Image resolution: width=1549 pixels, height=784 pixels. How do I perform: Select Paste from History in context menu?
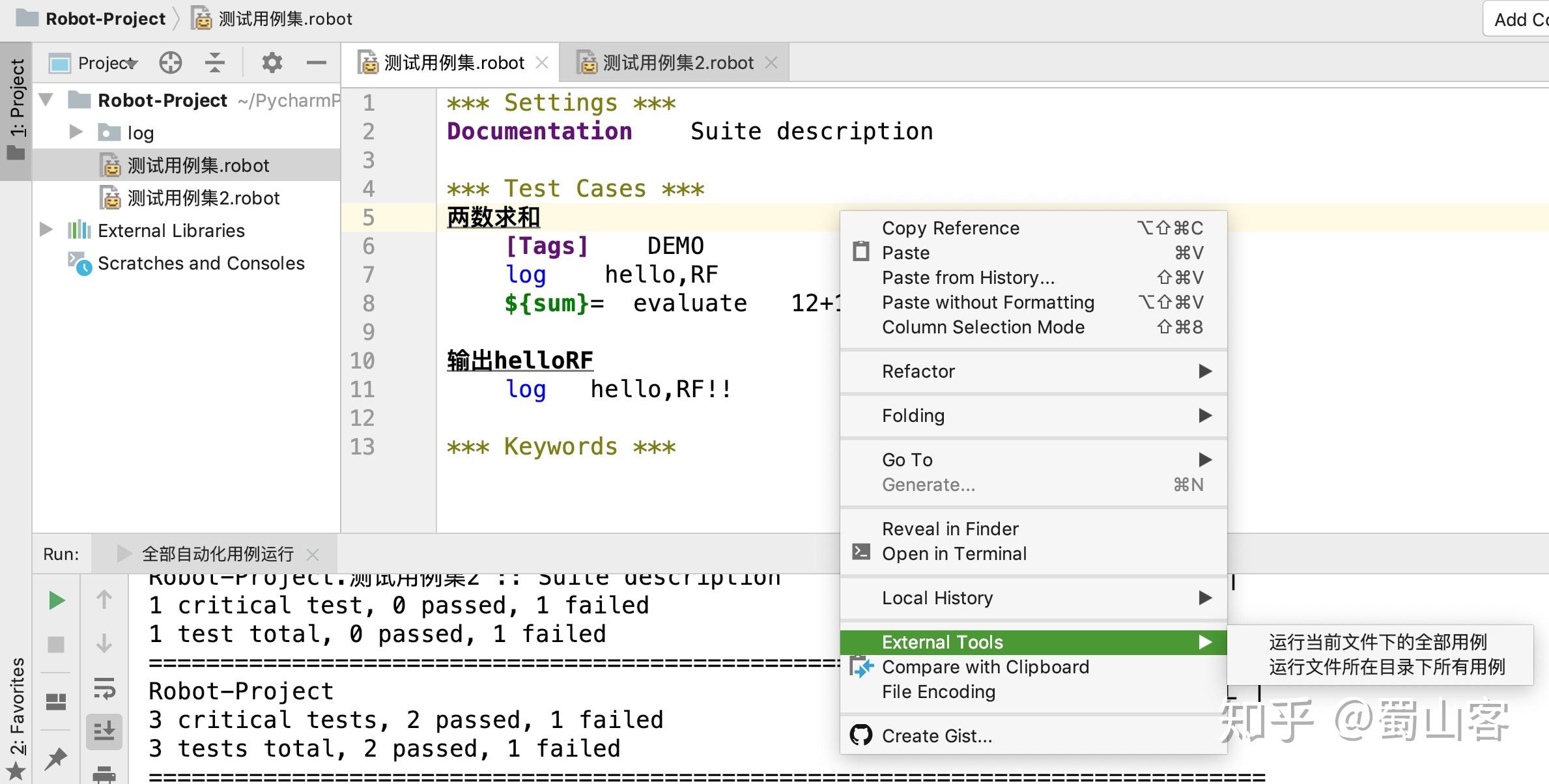click(x=968, y=277)
